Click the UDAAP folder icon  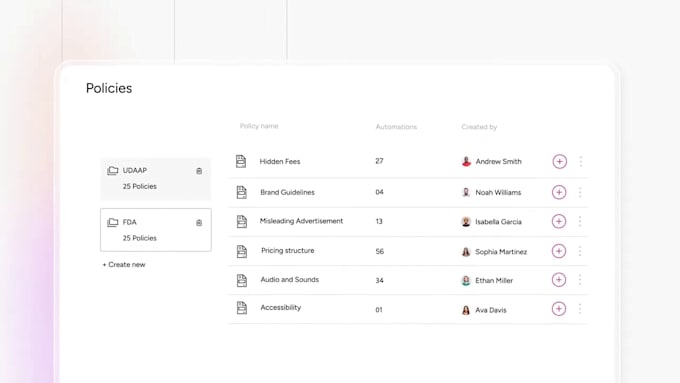(113, 170)
